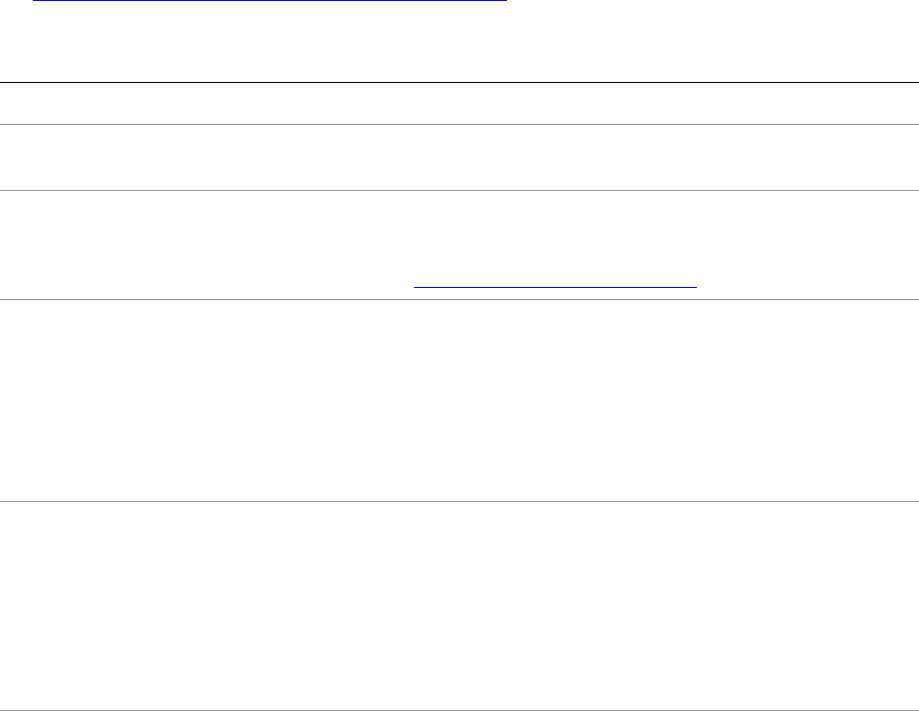Click the left end of blue underlined link
The height and width of the screenshot is (711, 919).
[36, 2]
